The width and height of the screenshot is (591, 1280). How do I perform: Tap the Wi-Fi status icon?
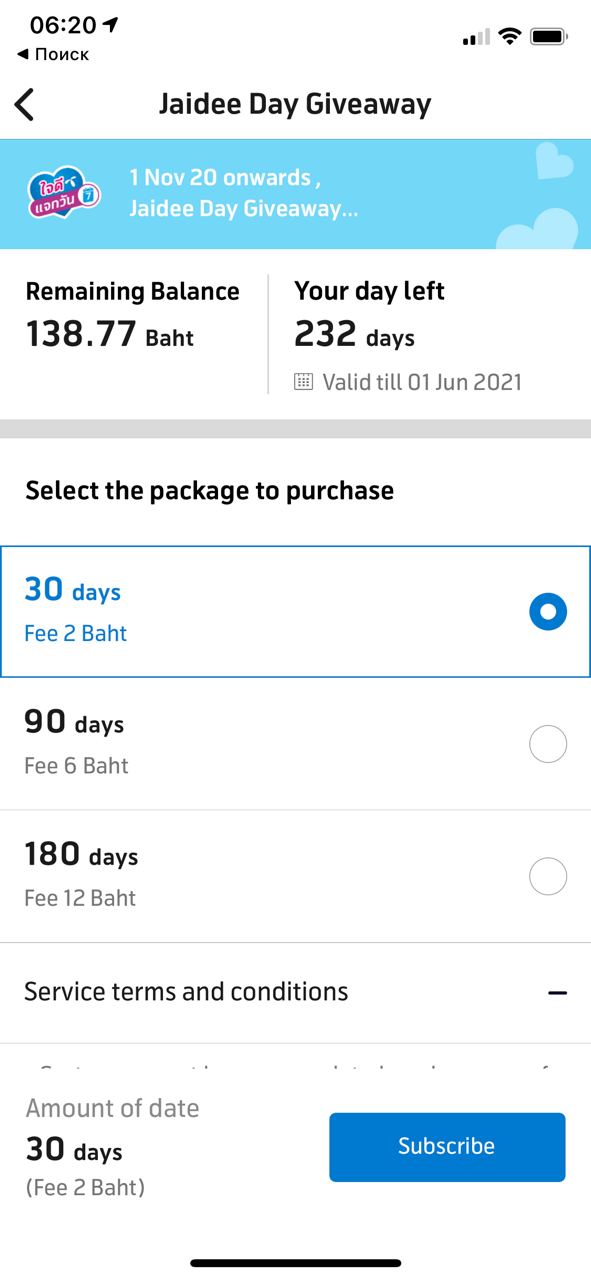pyautogui.click(x=510, y=37)
